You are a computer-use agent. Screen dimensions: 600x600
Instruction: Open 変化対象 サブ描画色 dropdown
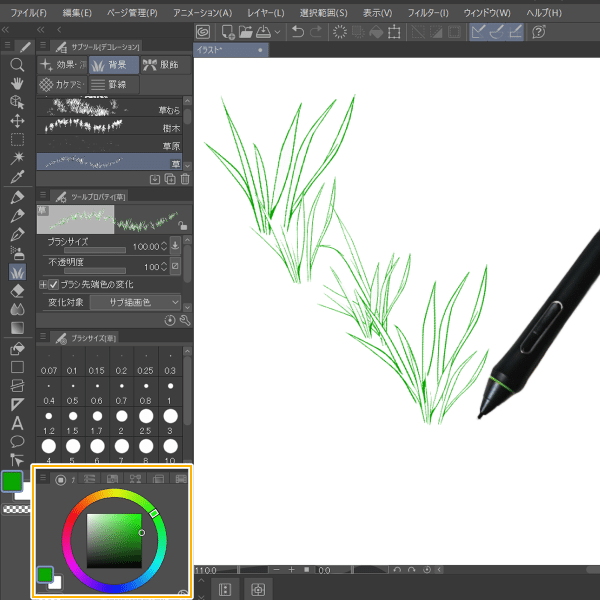point(135,302)
